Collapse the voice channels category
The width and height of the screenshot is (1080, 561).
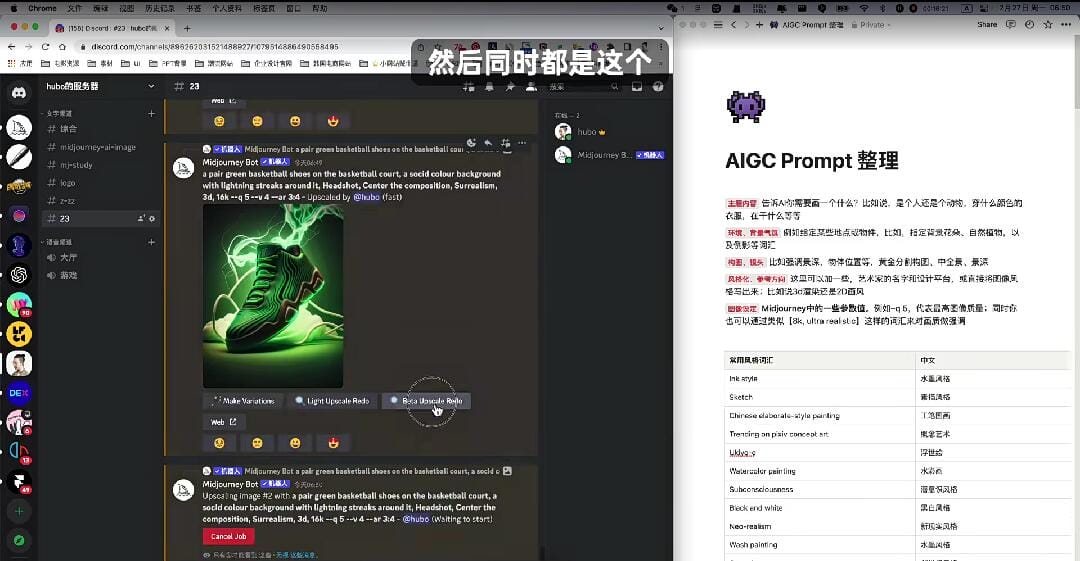[x=57, y=242]
